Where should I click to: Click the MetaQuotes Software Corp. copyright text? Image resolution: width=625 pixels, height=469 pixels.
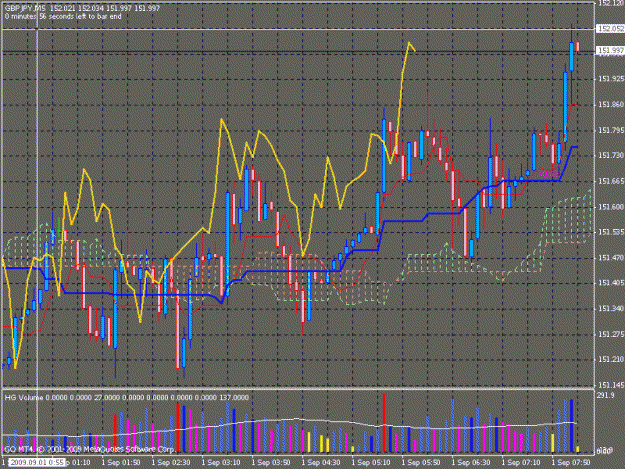(88, 449)
